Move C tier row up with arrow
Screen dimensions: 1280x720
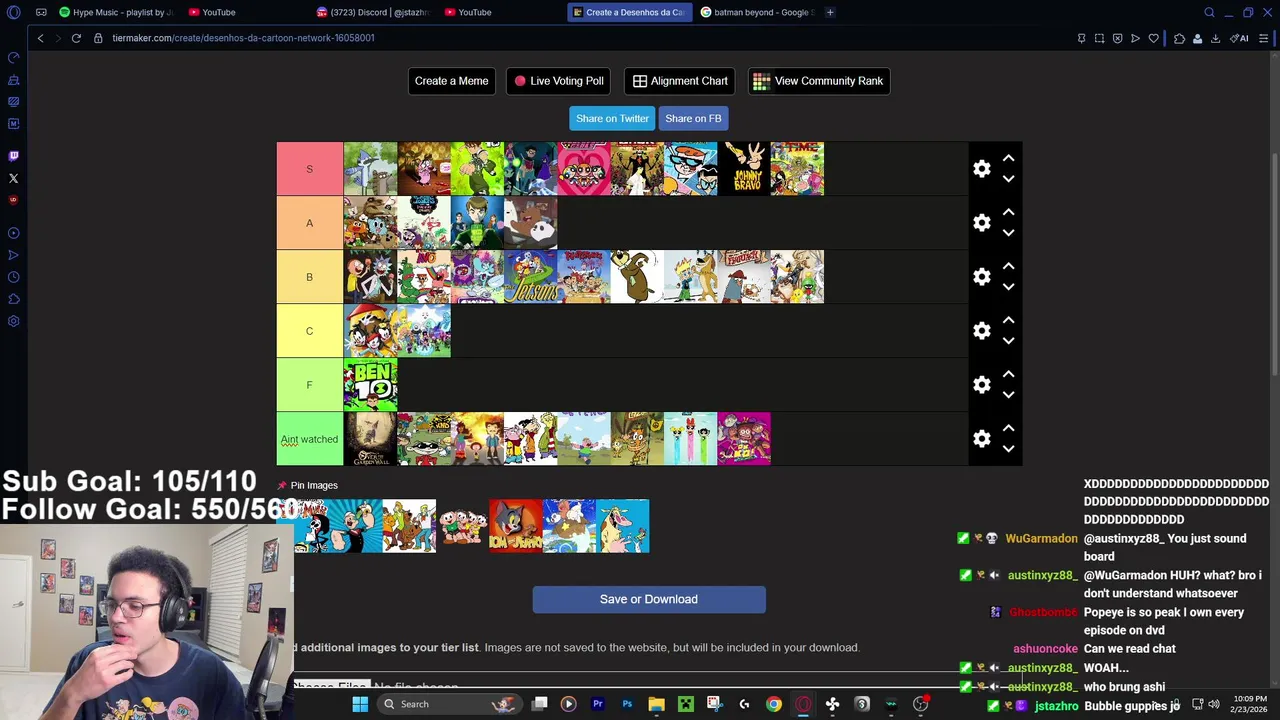pos(1008,320)
